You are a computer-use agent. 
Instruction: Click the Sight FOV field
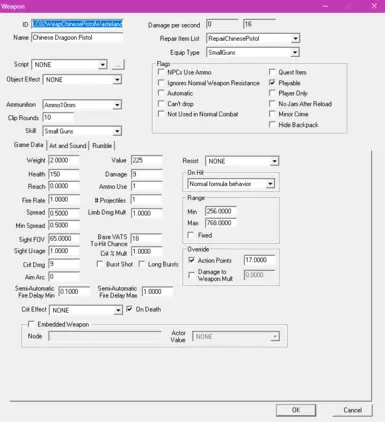(x=64, y=239)
